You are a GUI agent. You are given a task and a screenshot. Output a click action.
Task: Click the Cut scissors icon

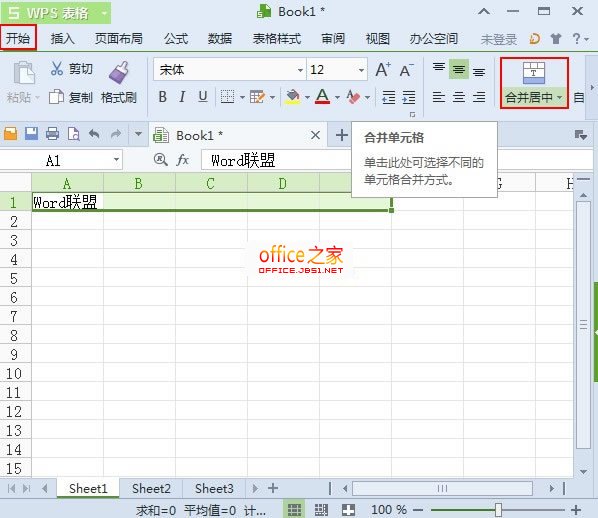coord(57,69)
